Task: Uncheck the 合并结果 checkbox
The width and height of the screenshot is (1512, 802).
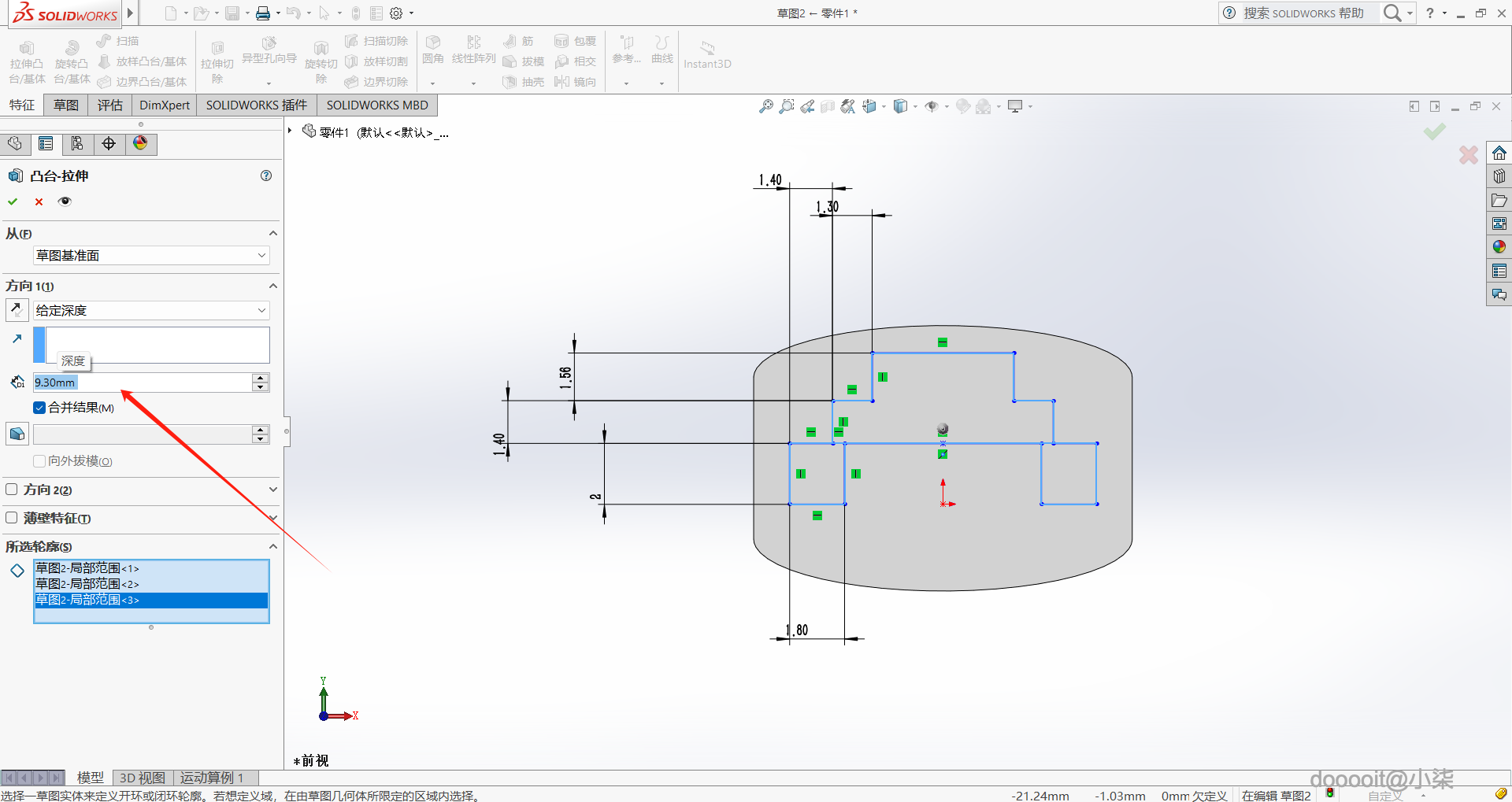Action: (x=39, y=408)
